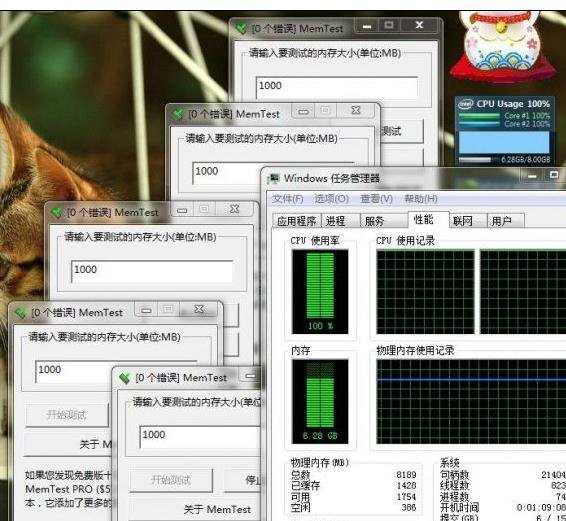Image resolution: width=566 pixels, height=521 pixels.
Task: Click the 1000 size field in the topmost MemTest window
Action: pyautogui.click(x=337, y=87)
